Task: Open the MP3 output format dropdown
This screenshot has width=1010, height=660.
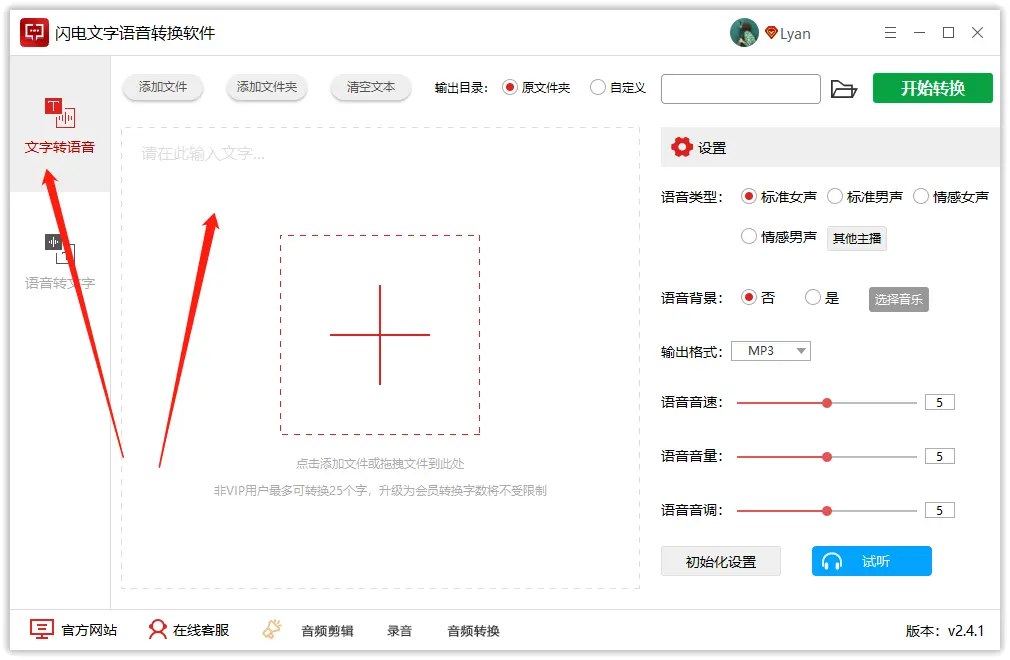Action: tap(770, 351)
